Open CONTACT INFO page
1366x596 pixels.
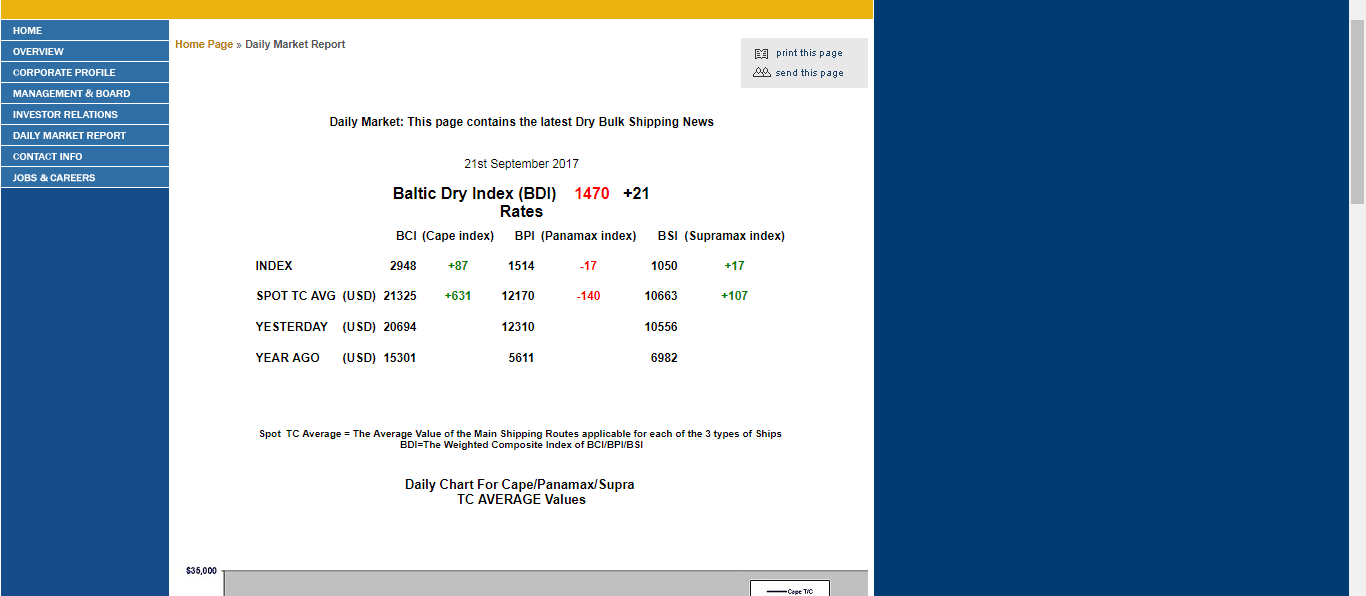[x=85, y=157]
